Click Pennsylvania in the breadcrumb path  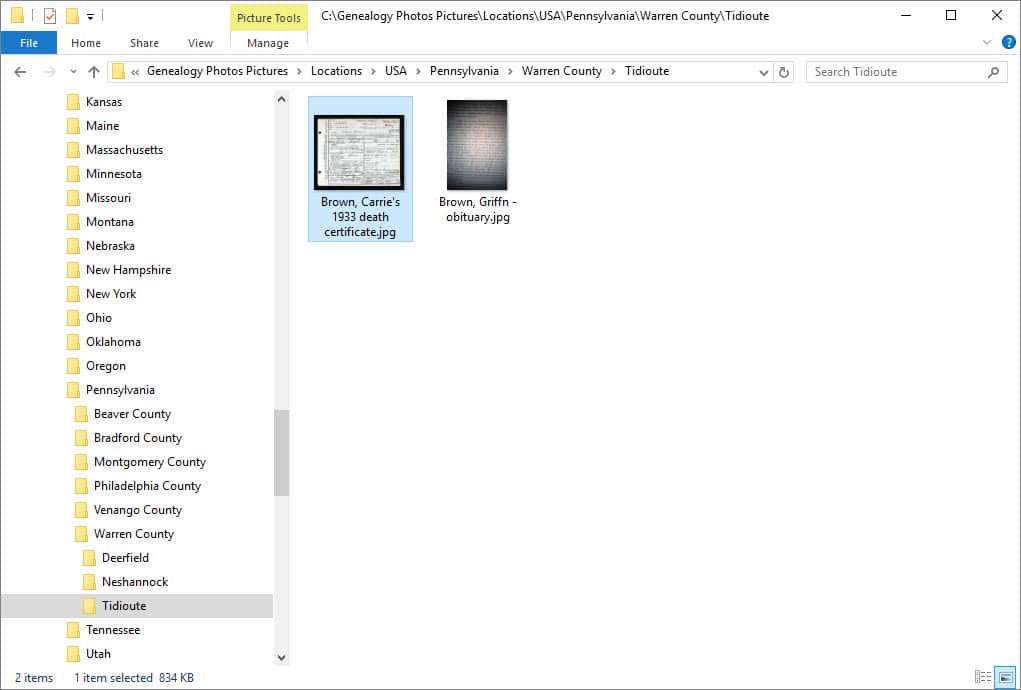click(x=464, y=71)
